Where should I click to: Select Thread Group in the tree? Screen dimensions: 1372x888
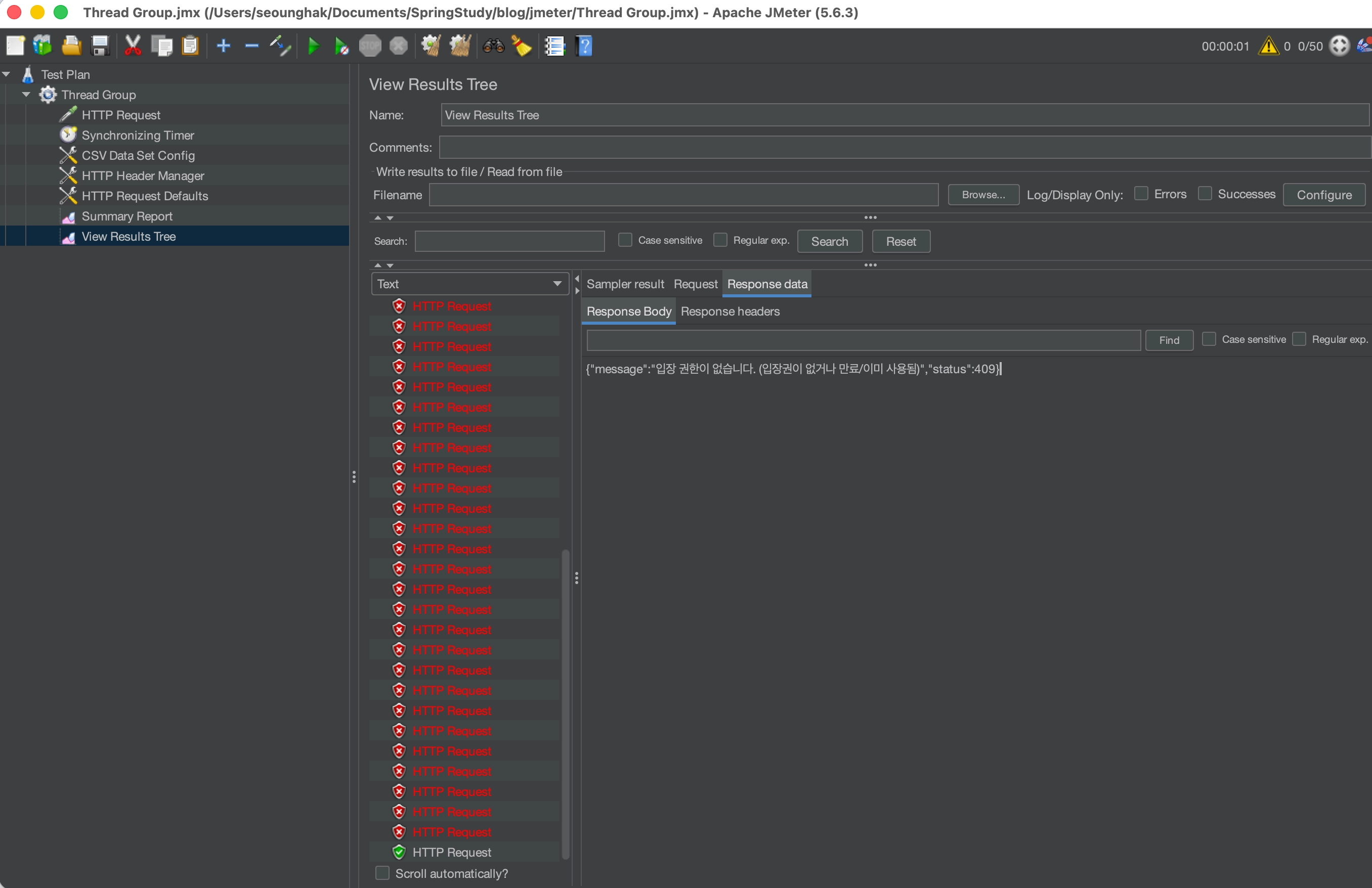(99, 95)
